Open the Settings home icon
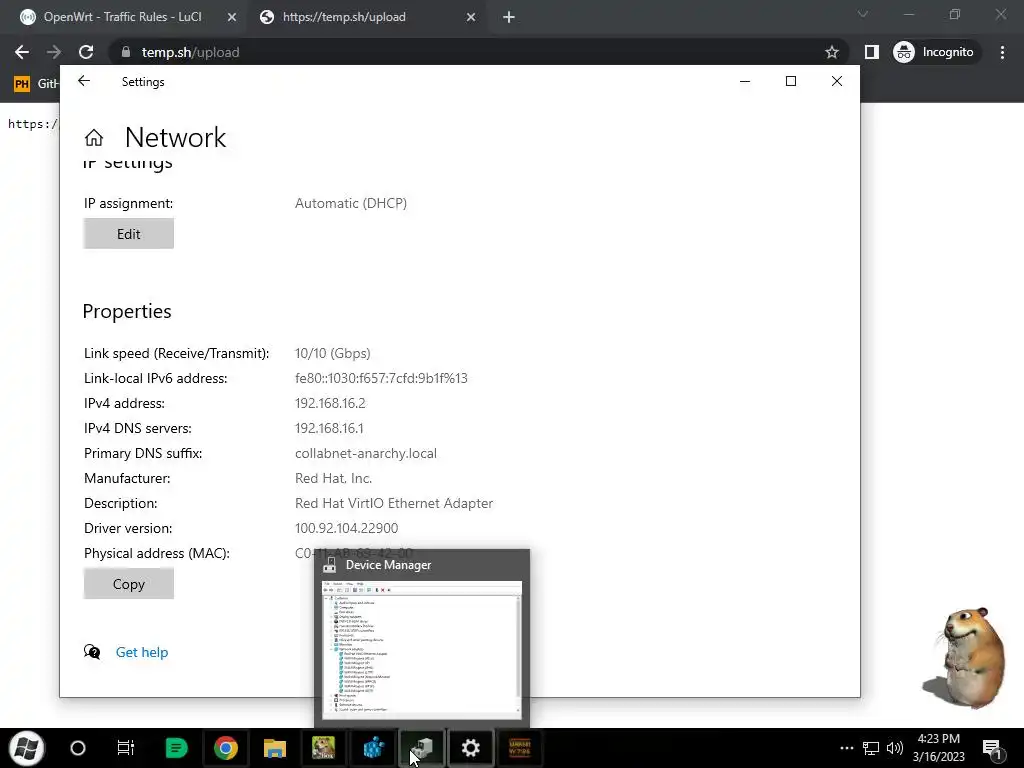 tap(94, 137)
